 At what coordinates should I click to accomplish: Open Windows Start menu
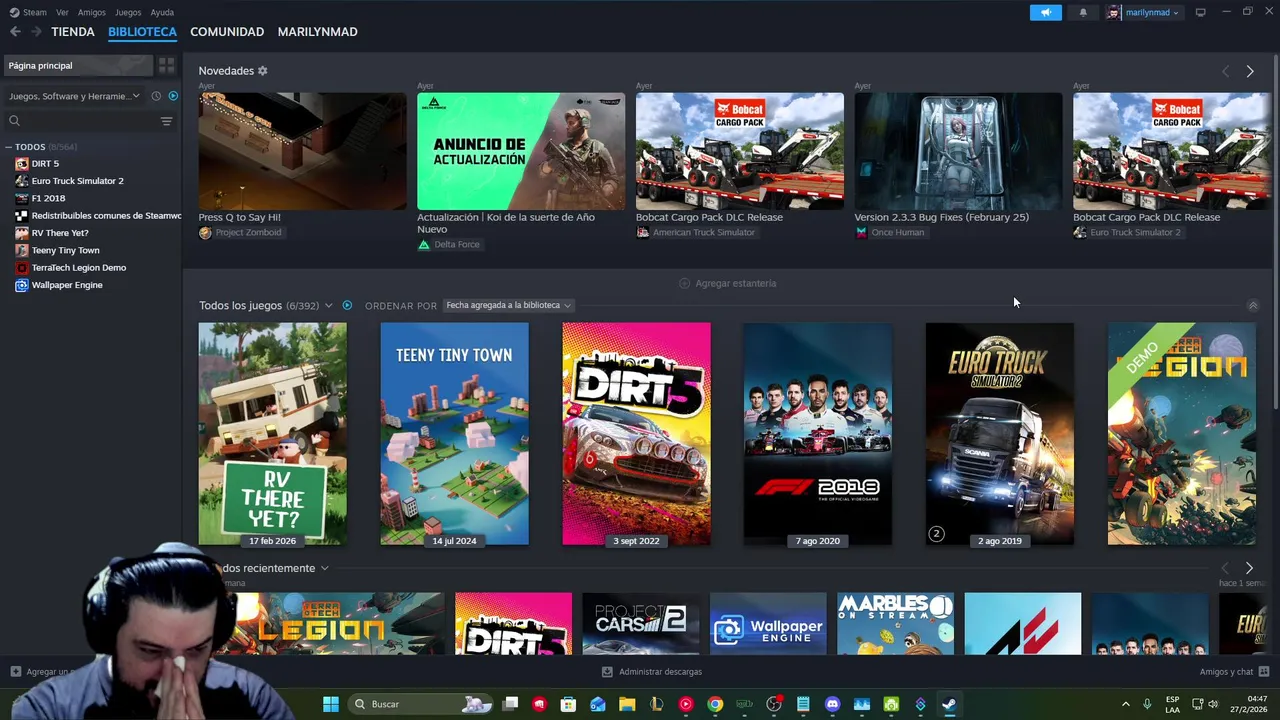pos(331,704)
